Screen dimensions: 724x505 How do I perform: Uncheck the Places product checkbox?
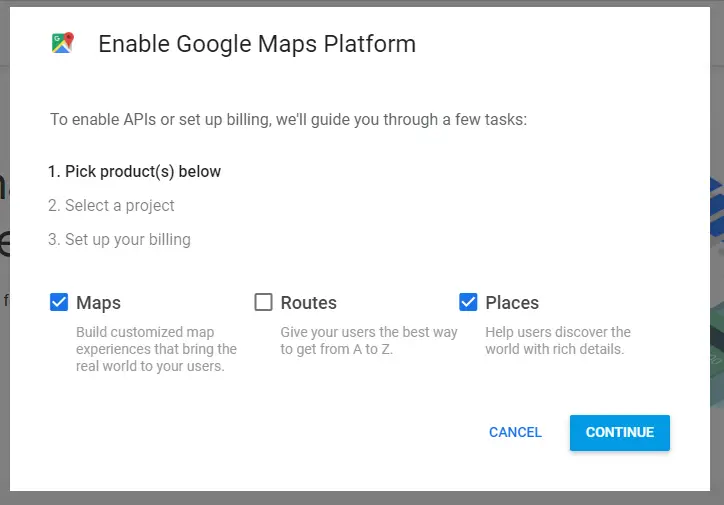click(x=468, y=302)
